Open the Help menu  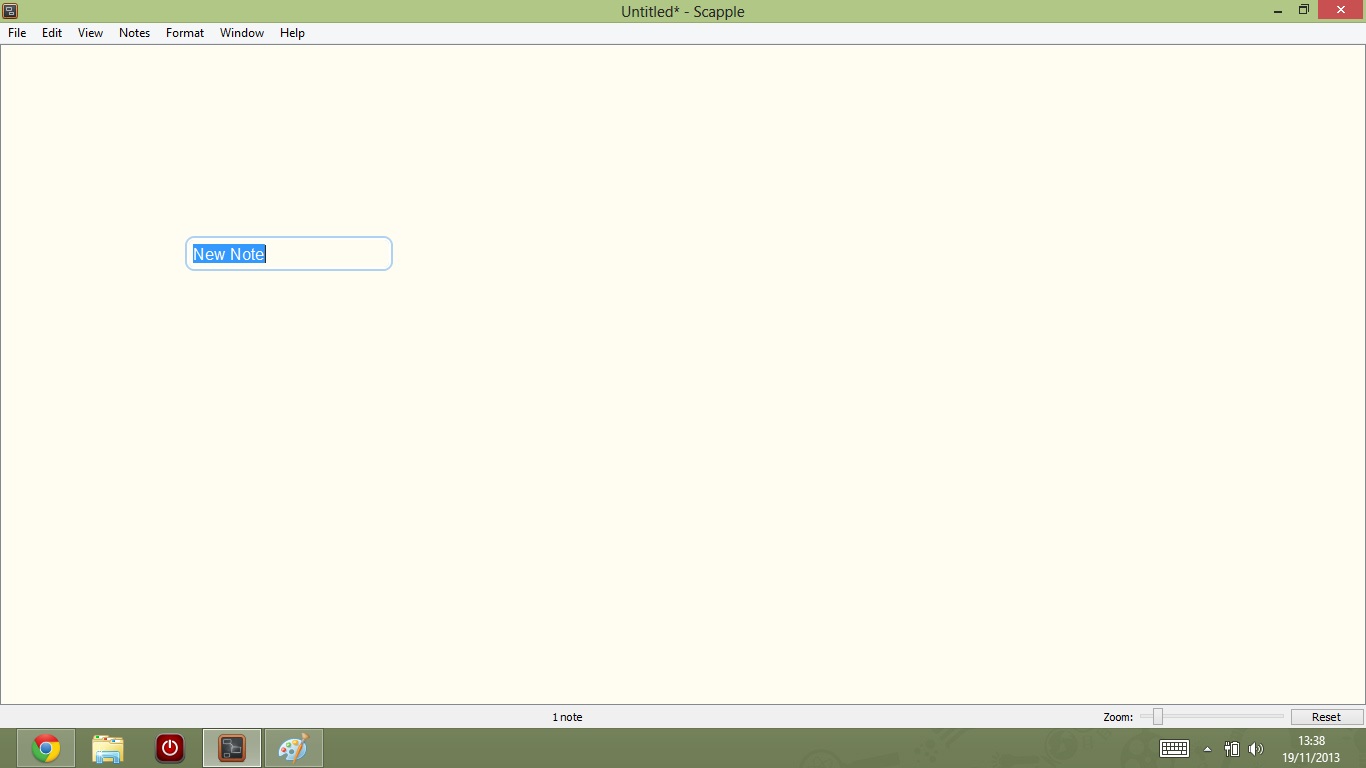point(292,33)
